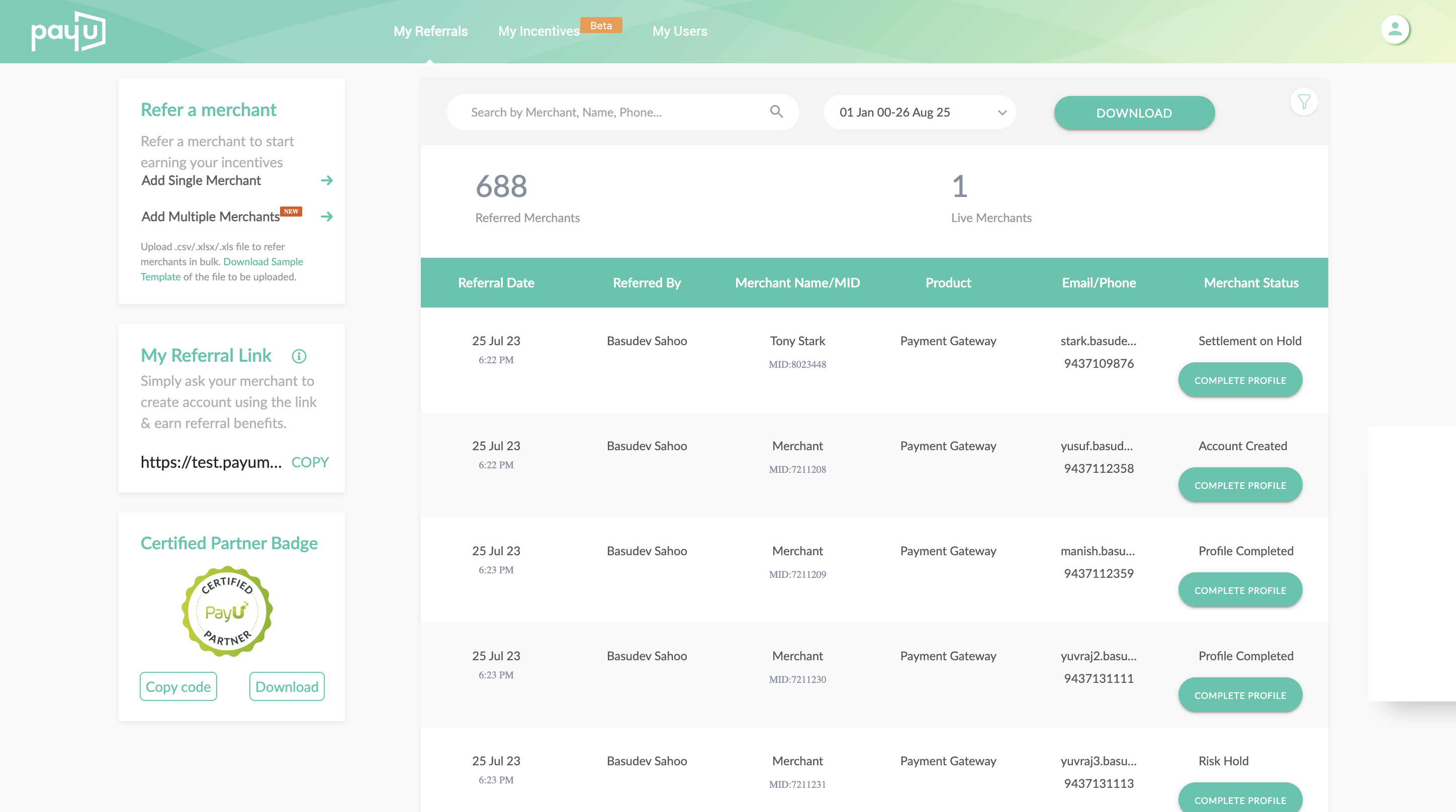The width and height of the screenshot is (1456, 812).
Task: Select Add Single Merchant option
Action: point(201,180)
